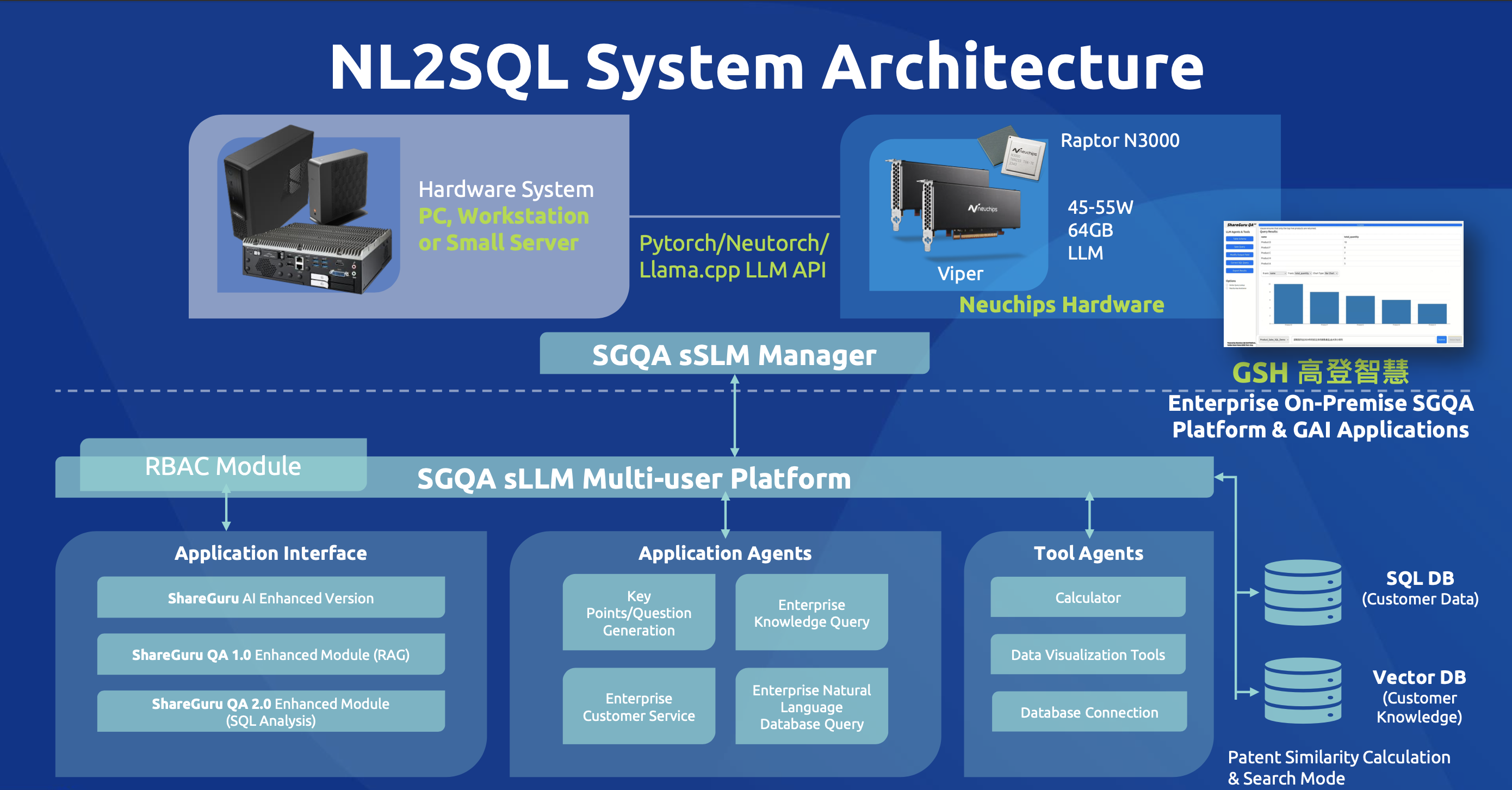
Task: Select the Data Visualization Tools agent
Action: (x=1088, y=654)
